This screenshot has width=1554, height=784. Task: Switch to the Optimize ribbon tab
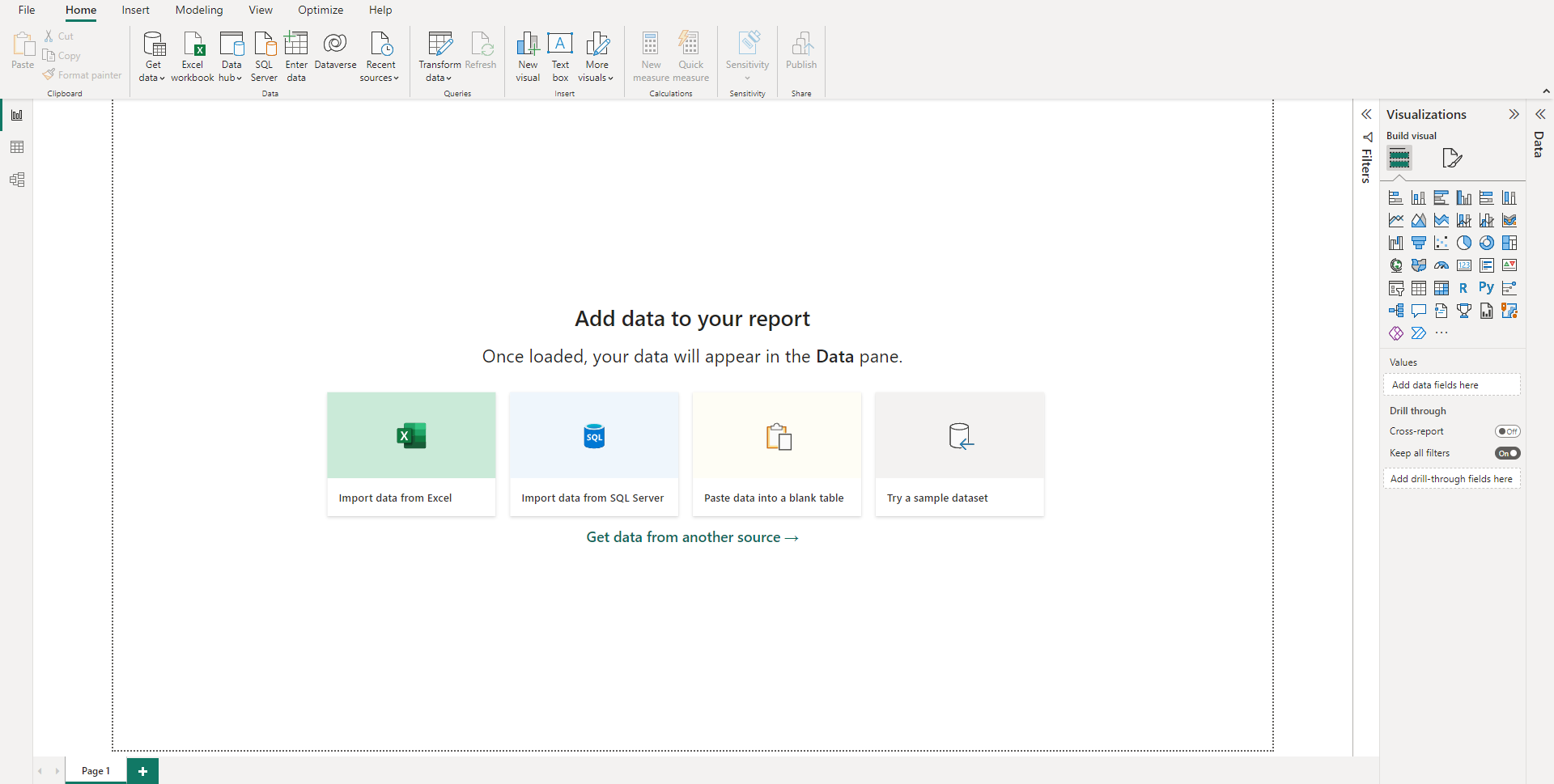[321, 11]
